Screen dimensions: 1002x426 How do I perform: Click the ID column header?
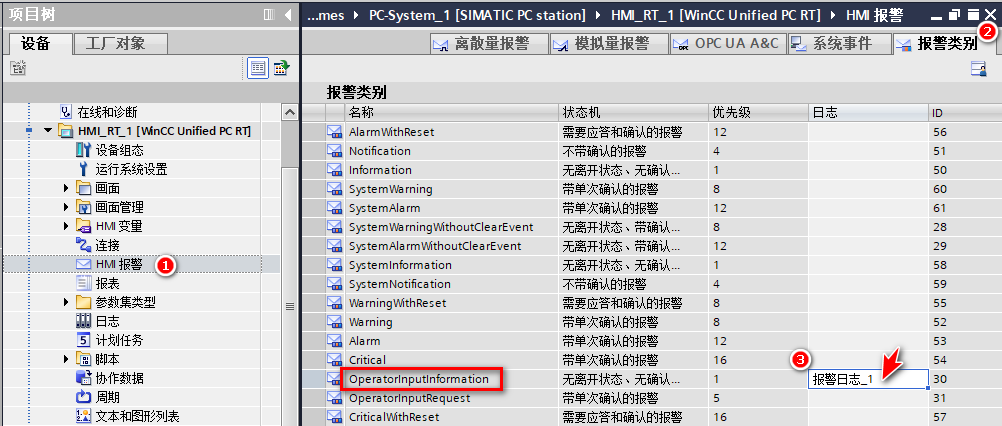[966, 113]
